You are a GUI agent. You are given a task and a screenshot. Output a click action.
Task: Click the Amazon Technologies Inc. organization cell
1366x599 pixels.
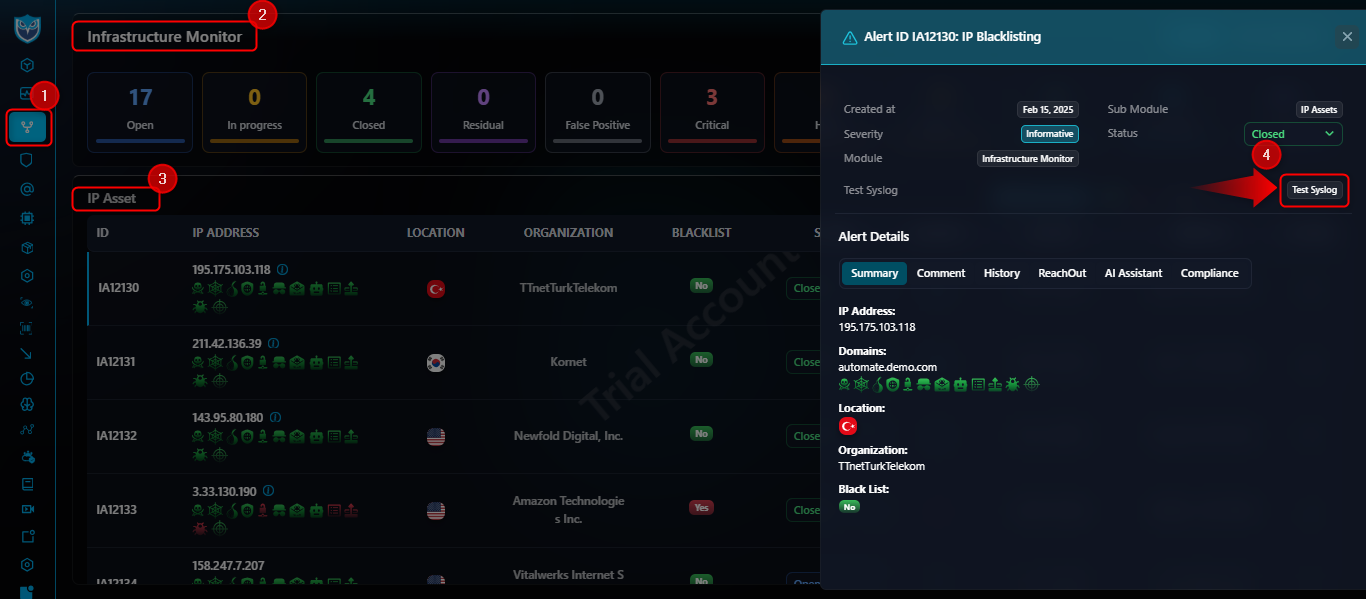[x=568, y=510]
